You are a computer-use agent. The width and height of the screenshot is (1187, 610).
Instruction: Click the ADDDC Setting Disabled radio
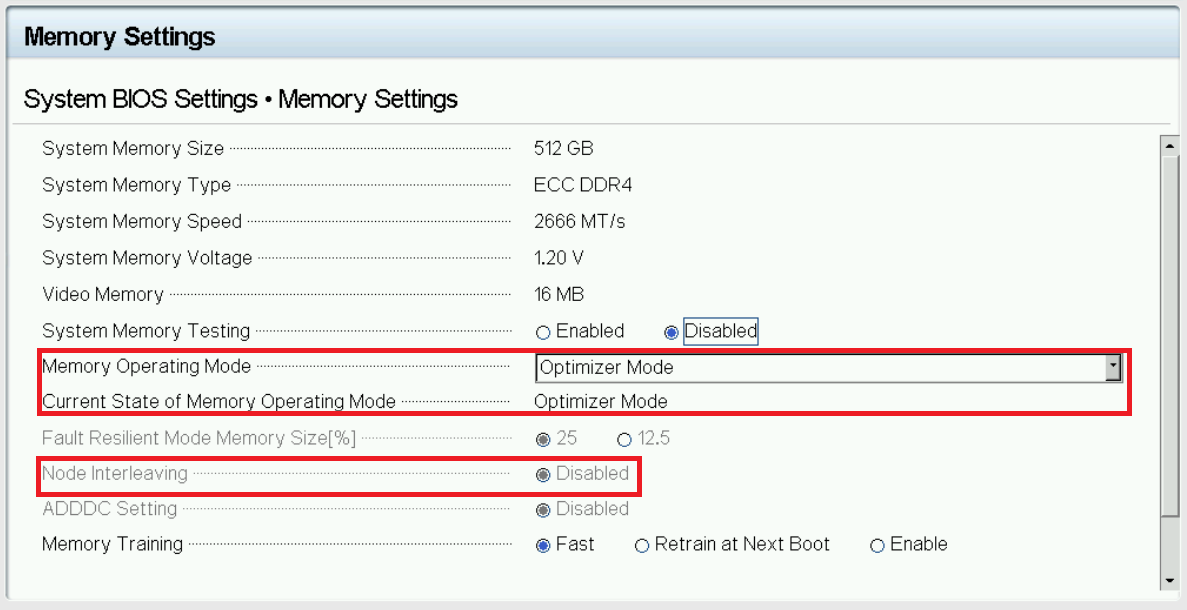tap(544, 509)
